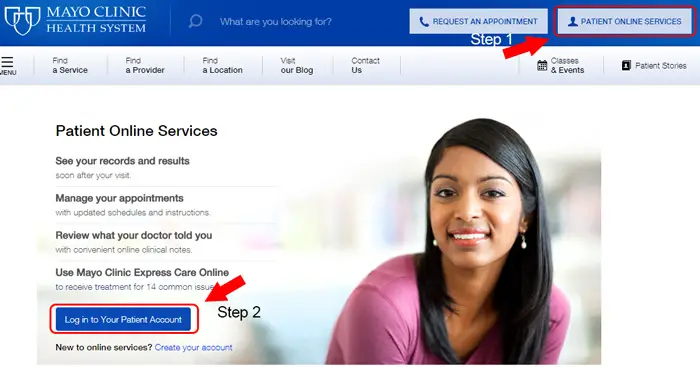Click the calendar icon beside Classes & Events
This screenshot has width=700, height=367.
pos(542,65)
